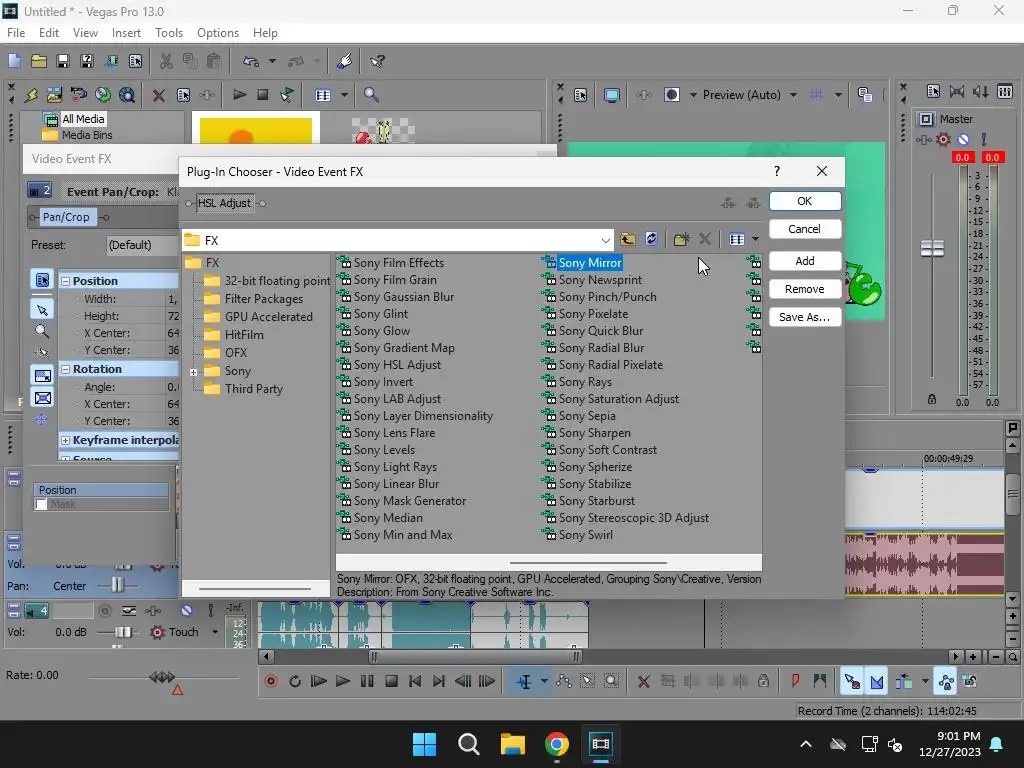This screenshot has width=1024, height=768.
Task: Click the Insert Region icon
Action: tap(820, 681)
